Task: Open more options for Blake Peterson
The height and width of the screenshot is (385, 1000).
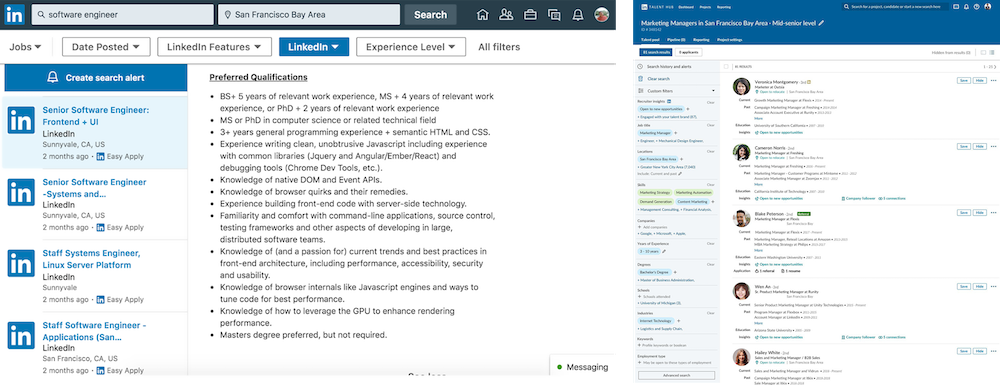Action: point(993,213)
